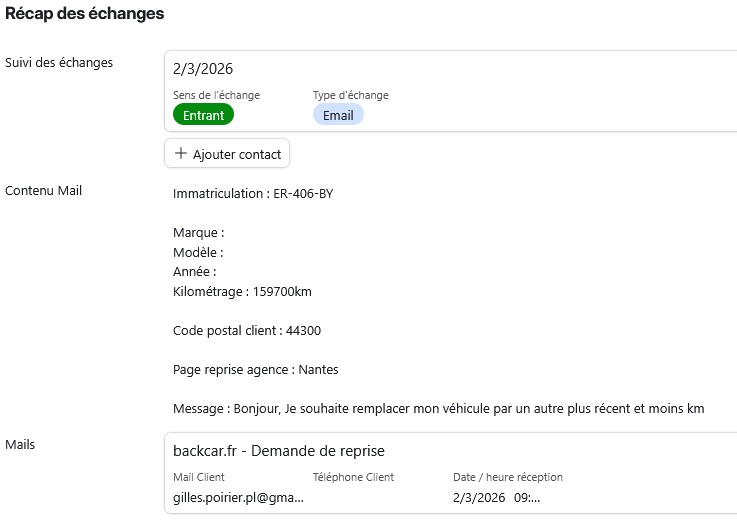Click the gilles.poirier.pl client email address
This screenshot has width=737, height=522.
tap(238, 497)
